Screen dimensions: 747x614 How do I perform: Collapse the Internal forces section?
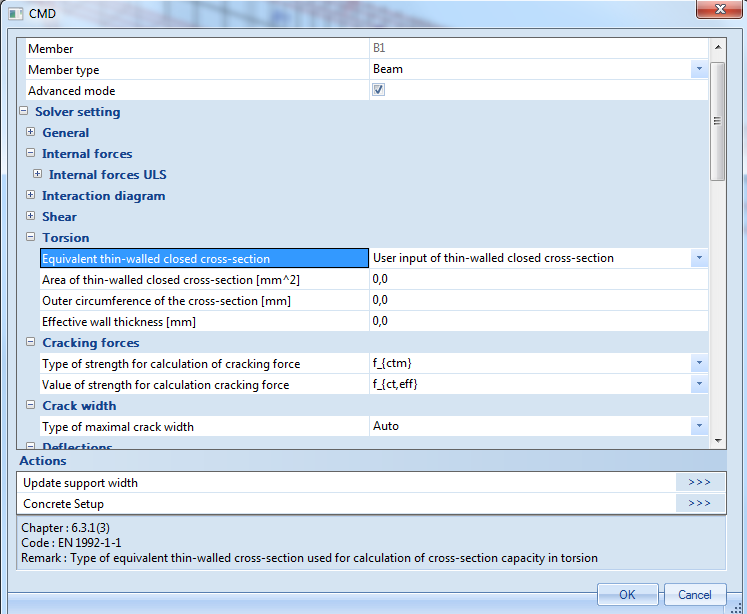pos(30,153)
